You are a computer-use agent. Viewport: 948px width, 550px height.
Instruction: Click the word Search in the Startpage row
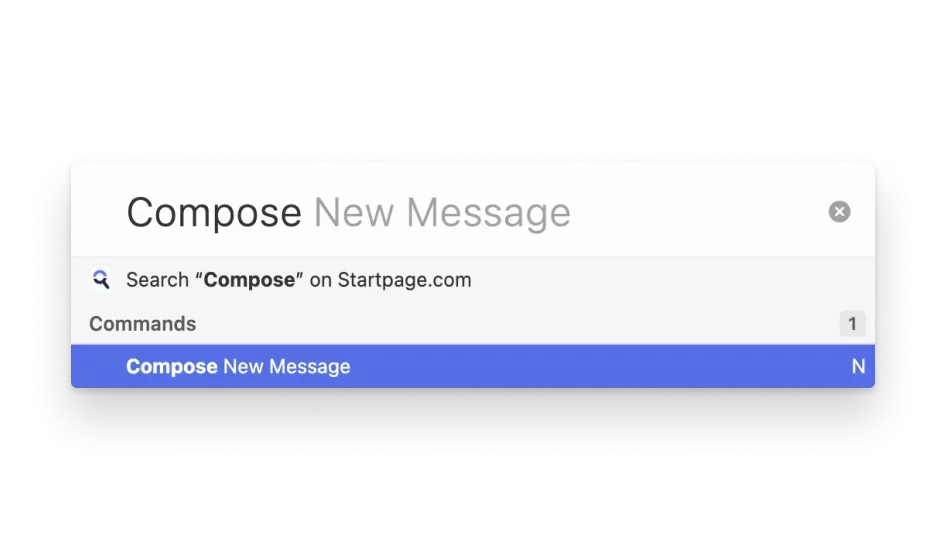tap(158, 280)
